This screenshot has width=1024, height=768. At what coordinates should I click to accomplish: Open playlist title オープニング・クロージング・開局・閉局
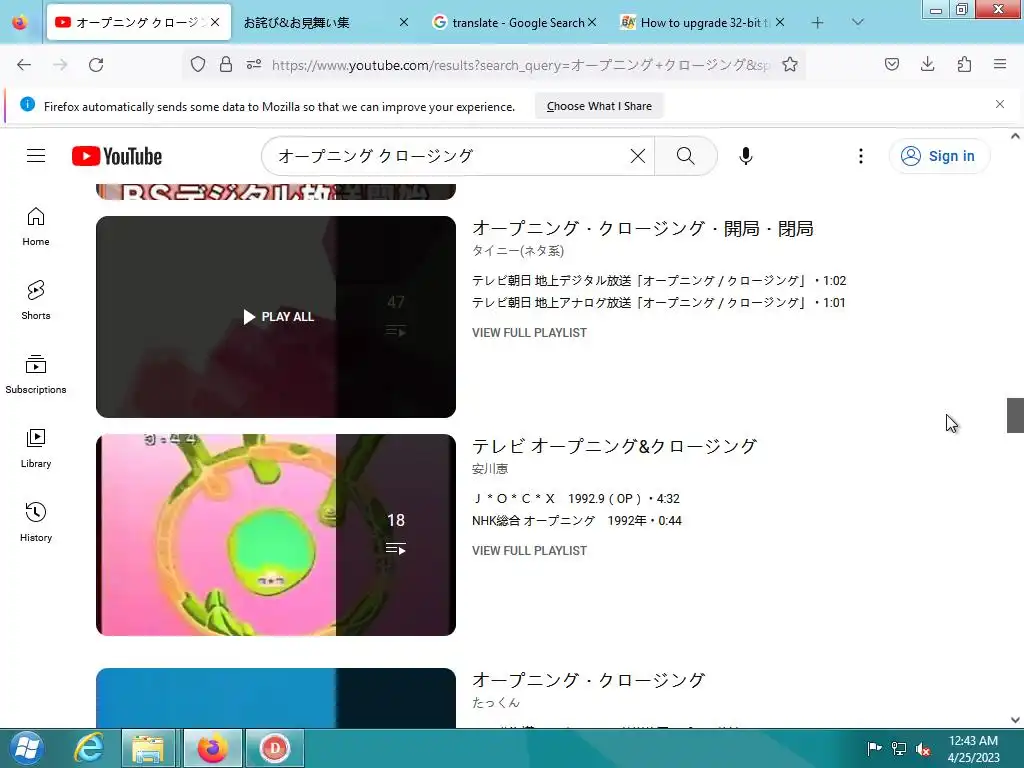pos(643,229)
